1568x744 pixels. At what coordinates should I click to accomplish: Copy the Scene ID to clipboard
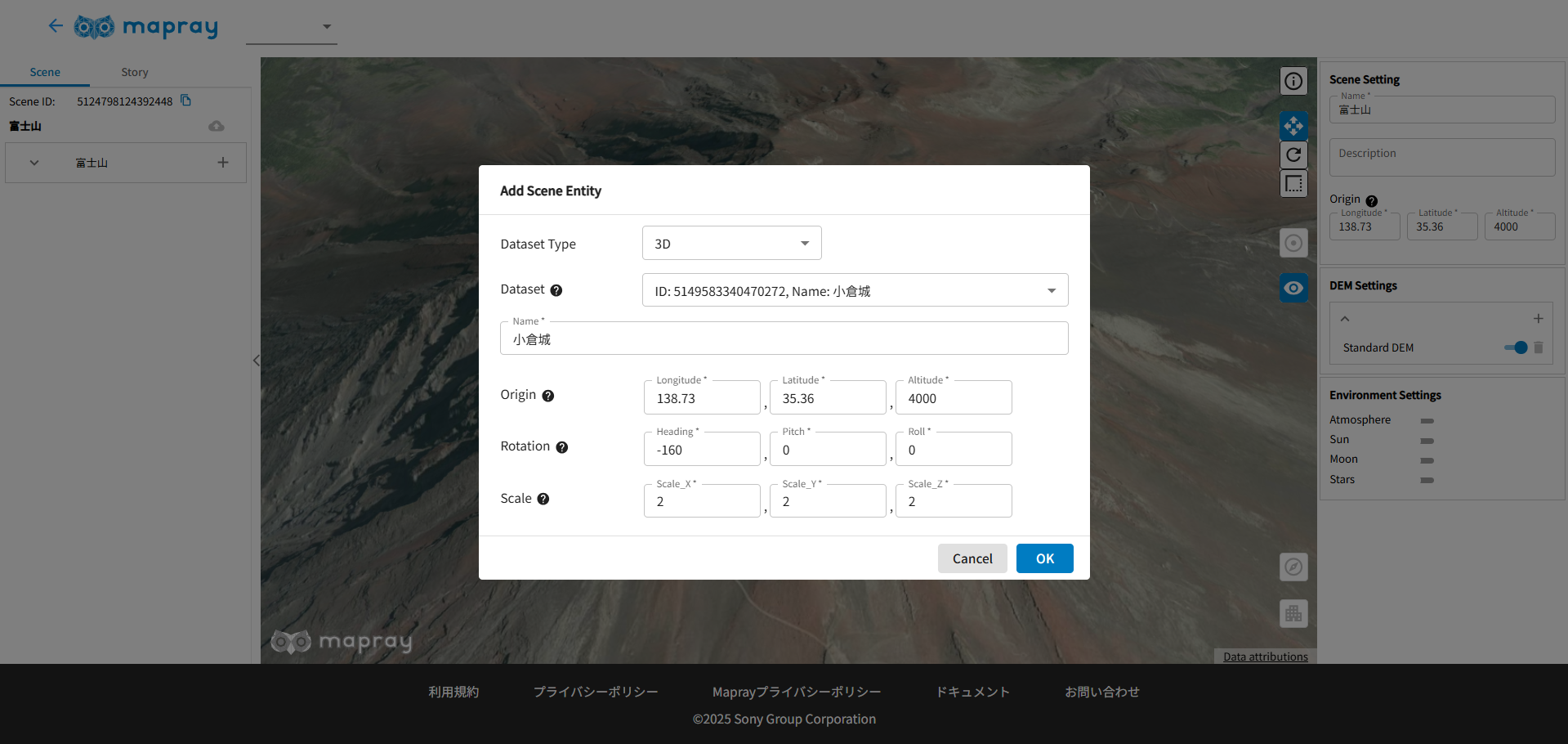tap(186, 101)
